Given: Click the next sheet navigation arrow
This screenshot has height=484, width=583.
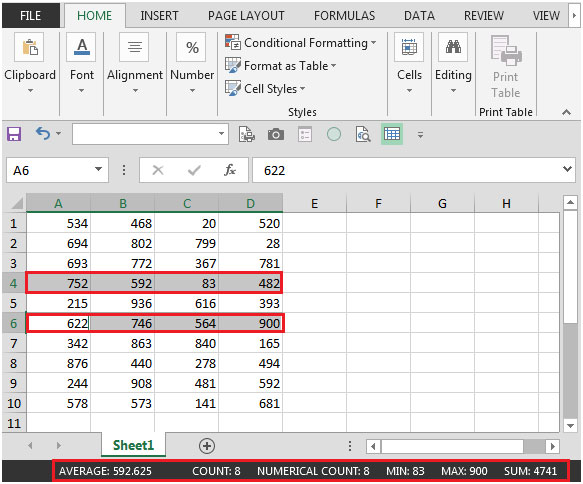Looking at the screenshot, I should tap(58, 445).
